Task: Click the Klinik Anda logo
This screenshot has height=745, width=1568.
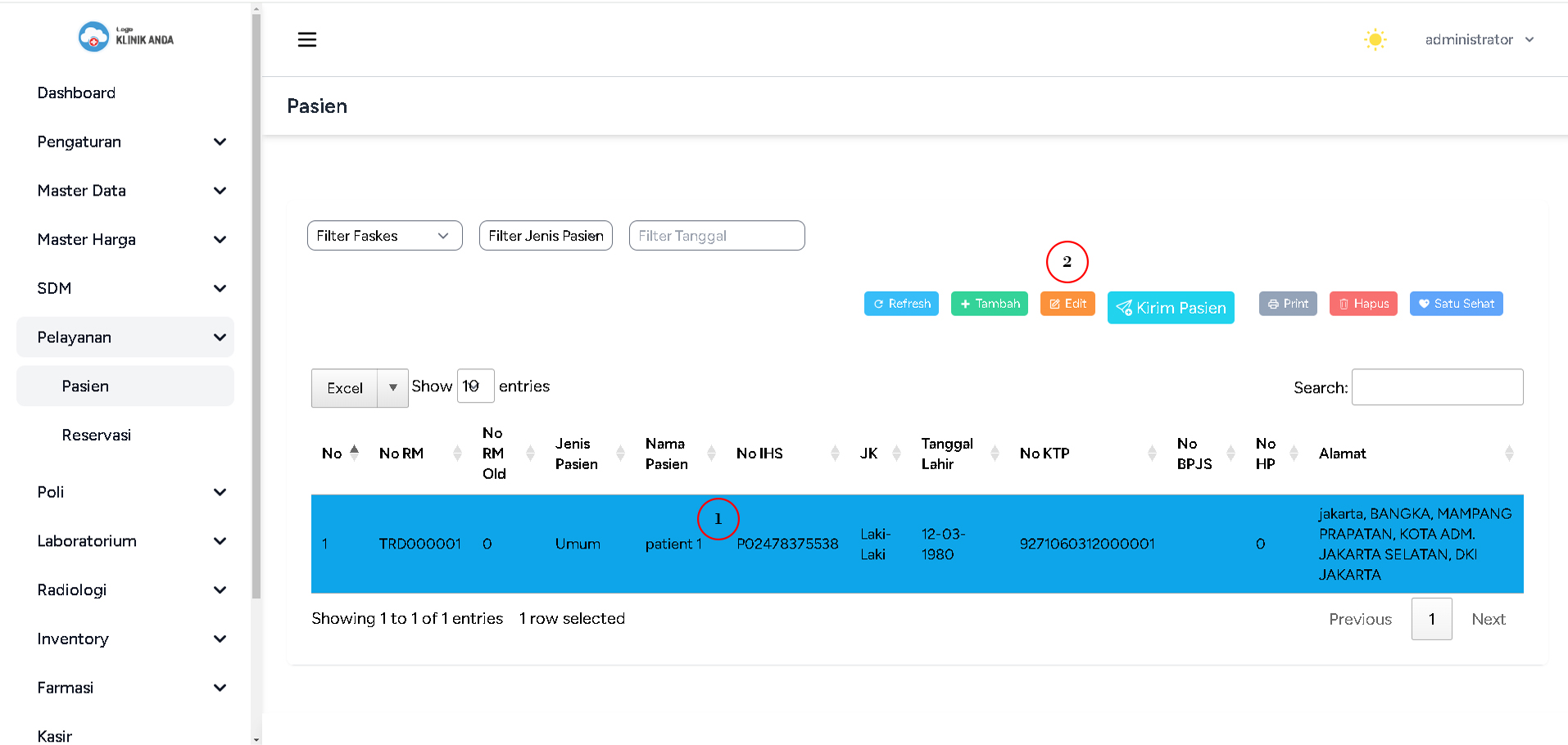Action: (x=126, y=37)
